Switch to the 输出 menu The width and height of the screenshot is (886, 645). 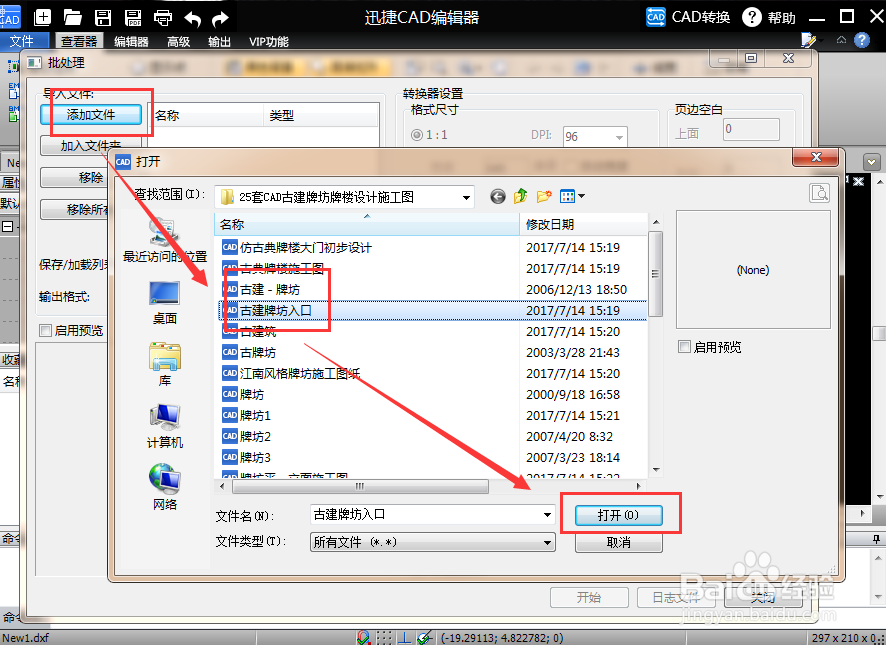point(219,42)
